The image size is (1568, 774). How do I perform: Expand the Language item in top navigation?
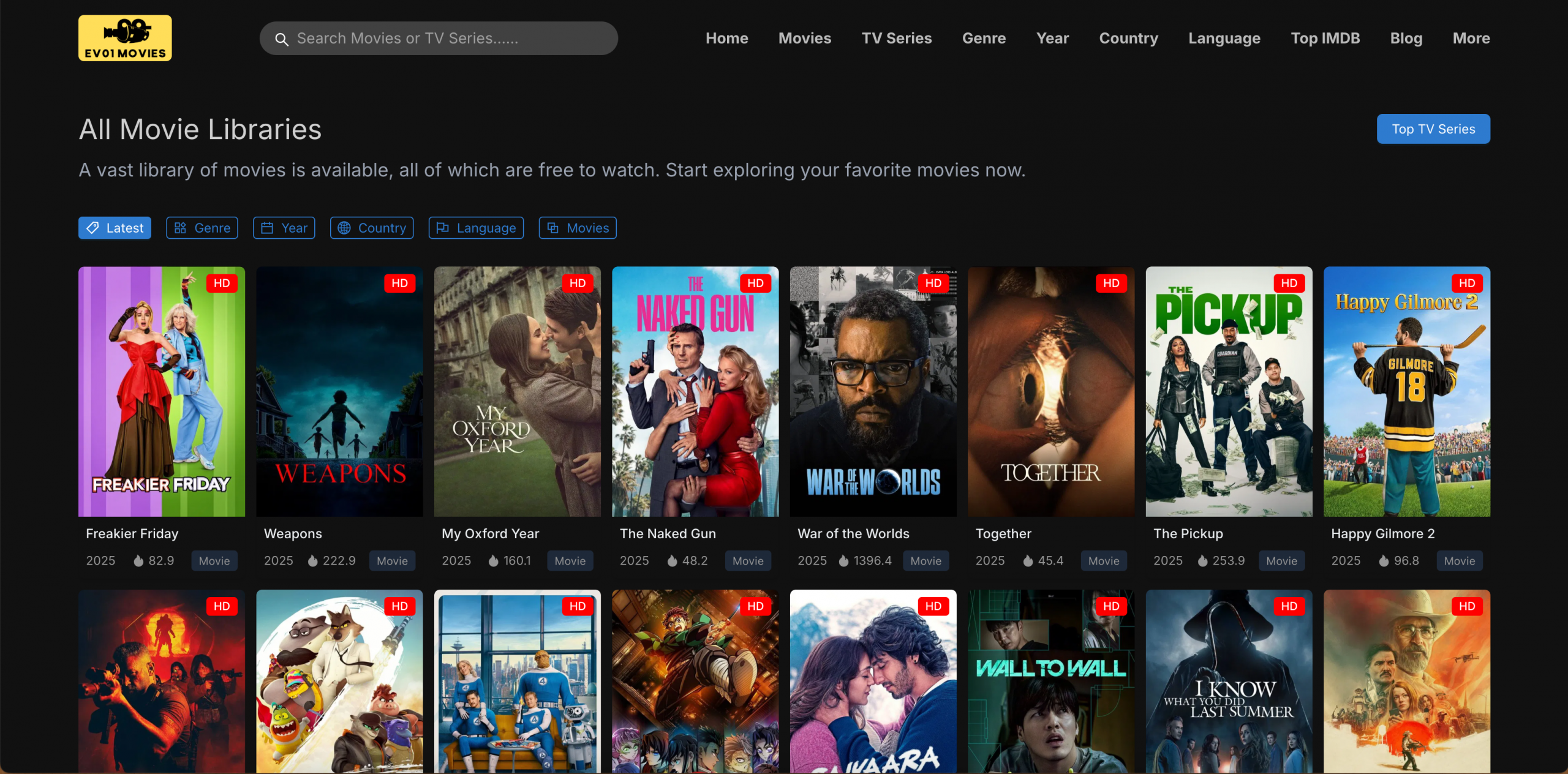point(1224,39)
